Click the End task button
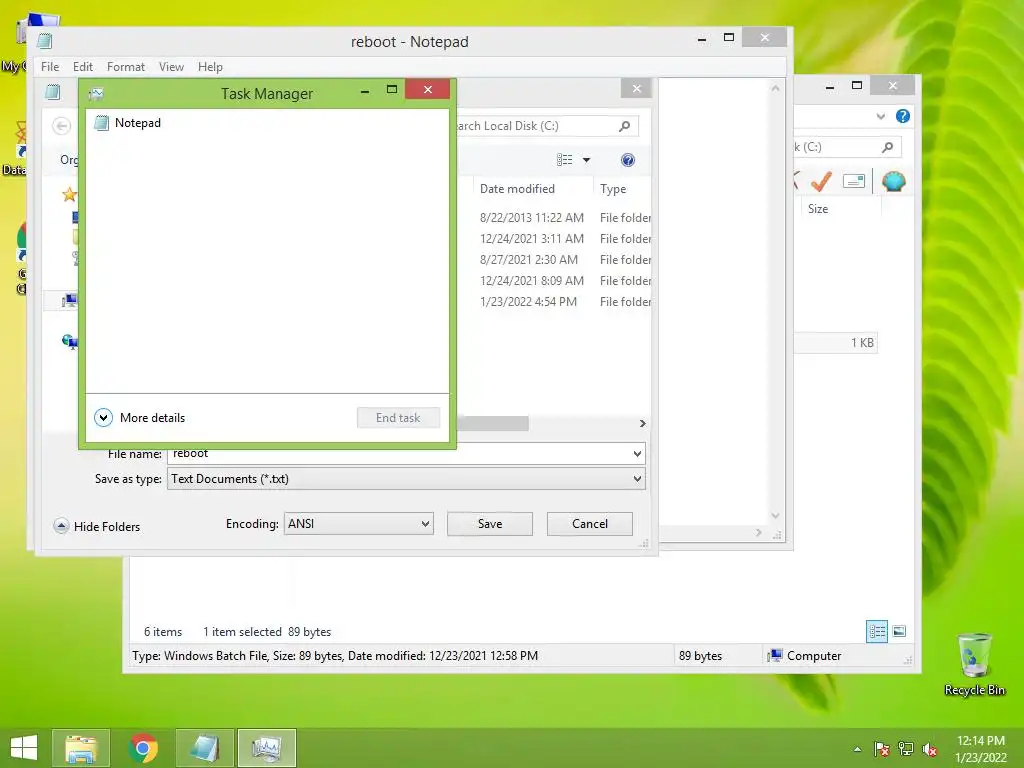This screenshot has width=1024, height=768. point(398,417)
